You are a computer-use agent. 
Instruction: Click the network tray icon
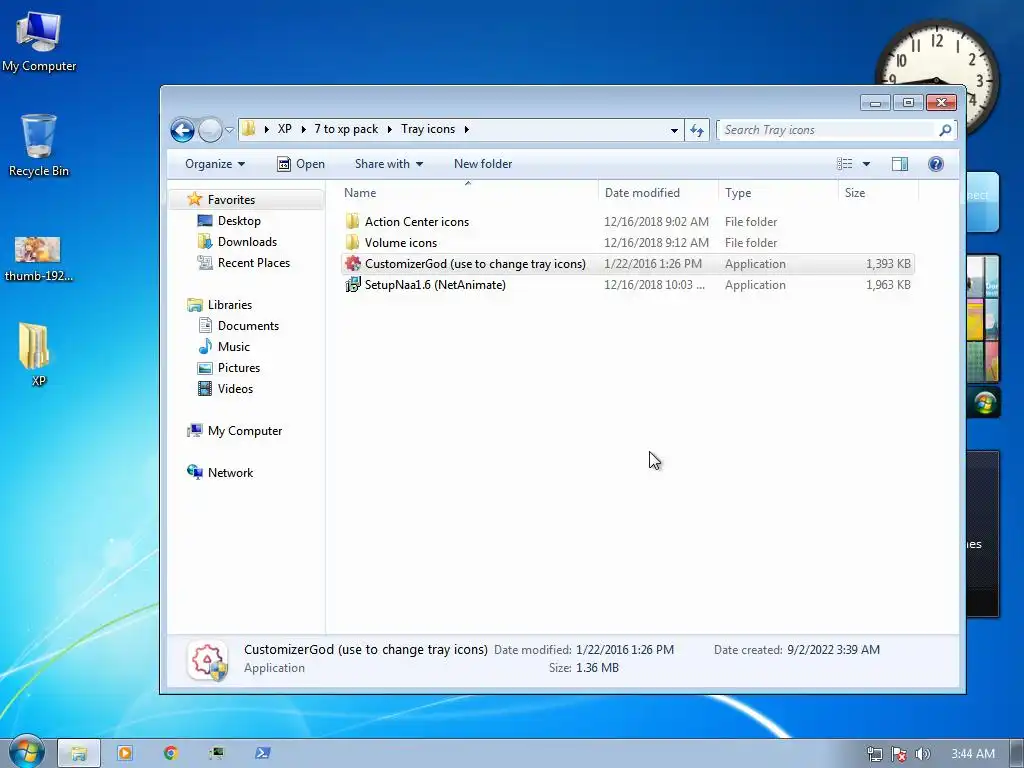click(x=874, y=754)
